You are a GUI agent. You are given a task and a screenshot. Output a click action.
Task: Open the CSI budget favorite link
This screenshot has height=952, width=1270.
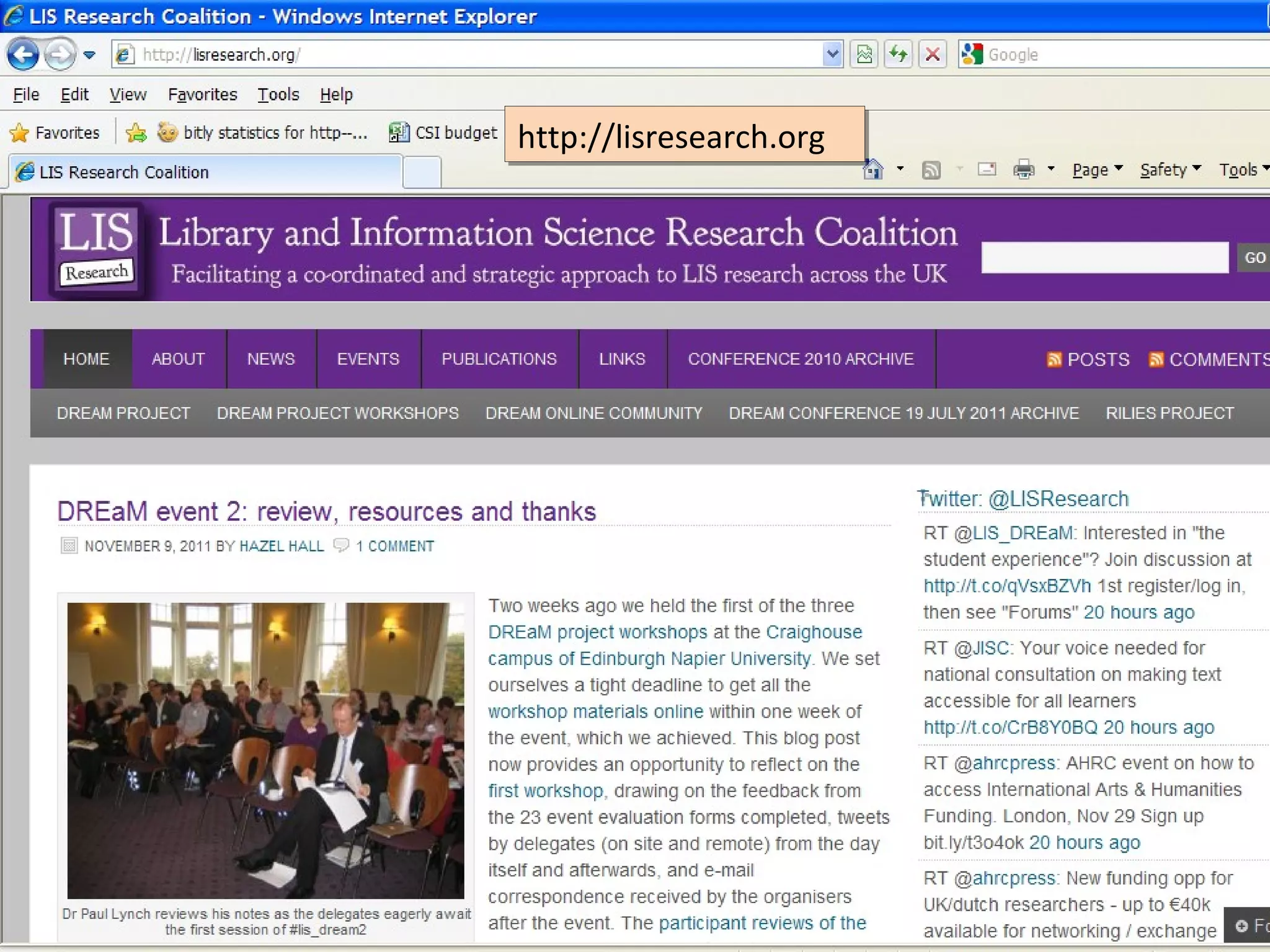click(443, 133)
